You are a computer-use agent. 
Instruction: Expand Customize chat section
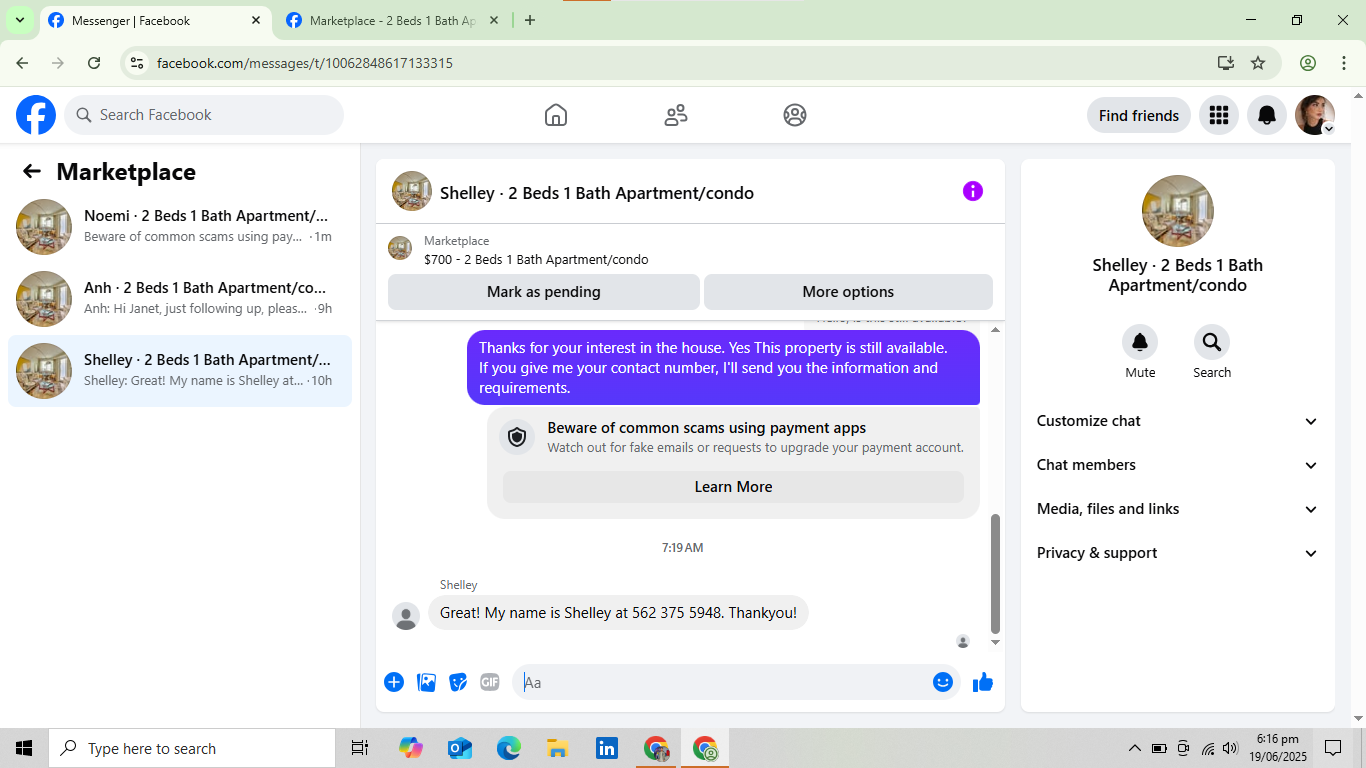tap(1178, 421)
